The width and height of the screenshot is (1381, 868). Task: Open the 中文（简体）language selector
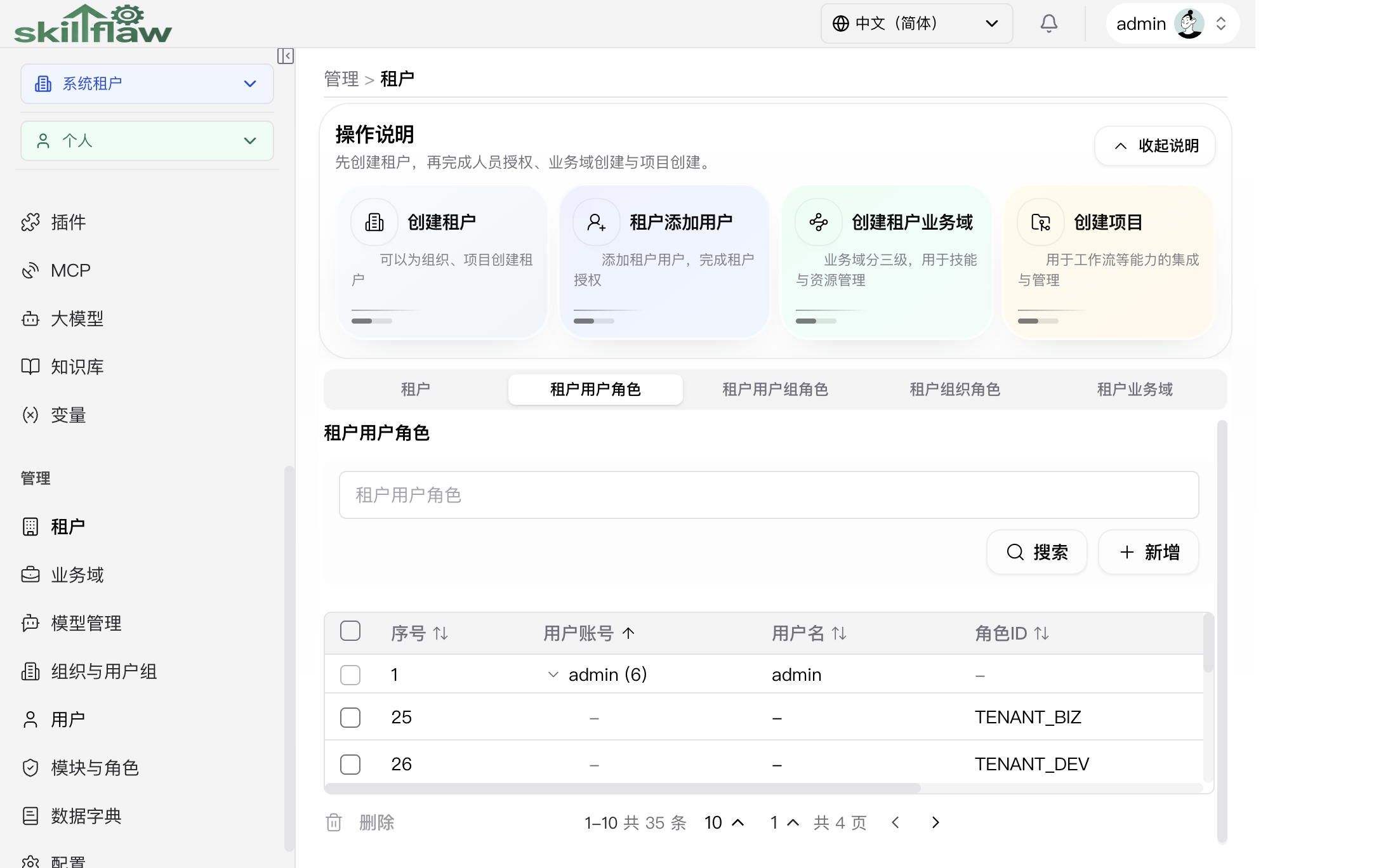916,23
